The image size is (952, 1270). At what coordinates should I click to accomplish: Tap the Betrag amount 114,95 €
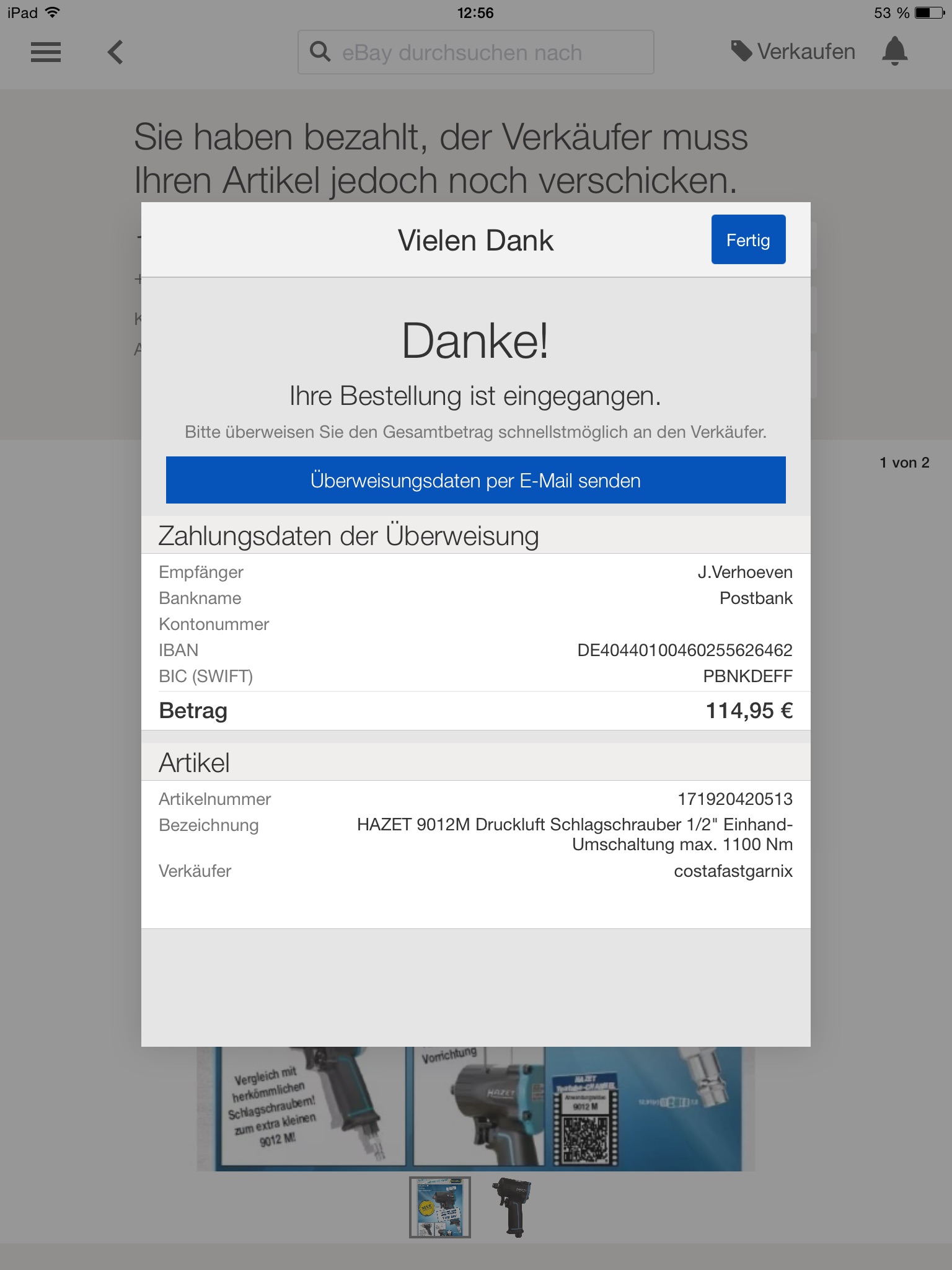click(x=749, y=711)
